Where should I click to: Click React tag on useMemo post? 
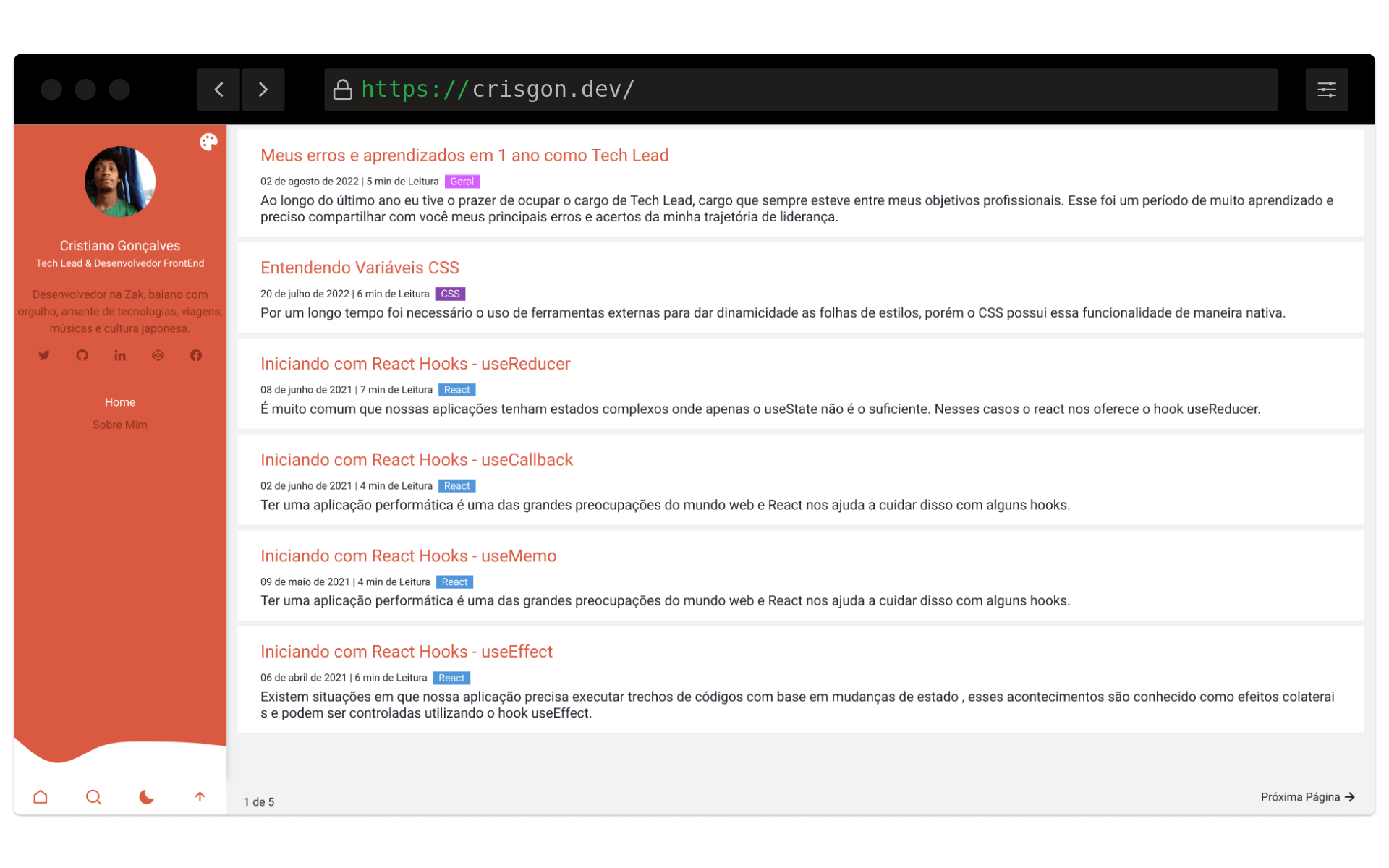tap(455, 582)
